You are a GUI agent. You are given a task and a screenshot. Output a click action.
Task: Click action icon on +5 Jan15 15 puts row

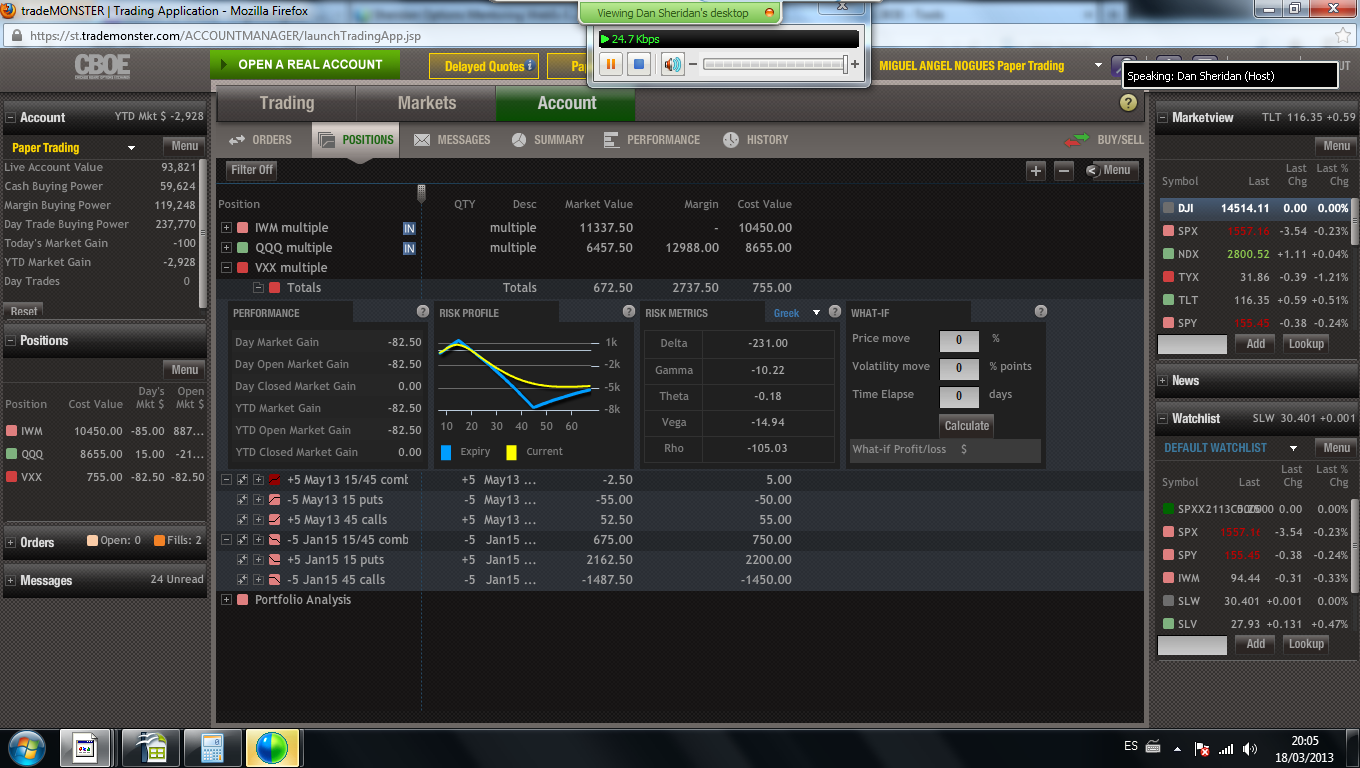pos(243,560)
